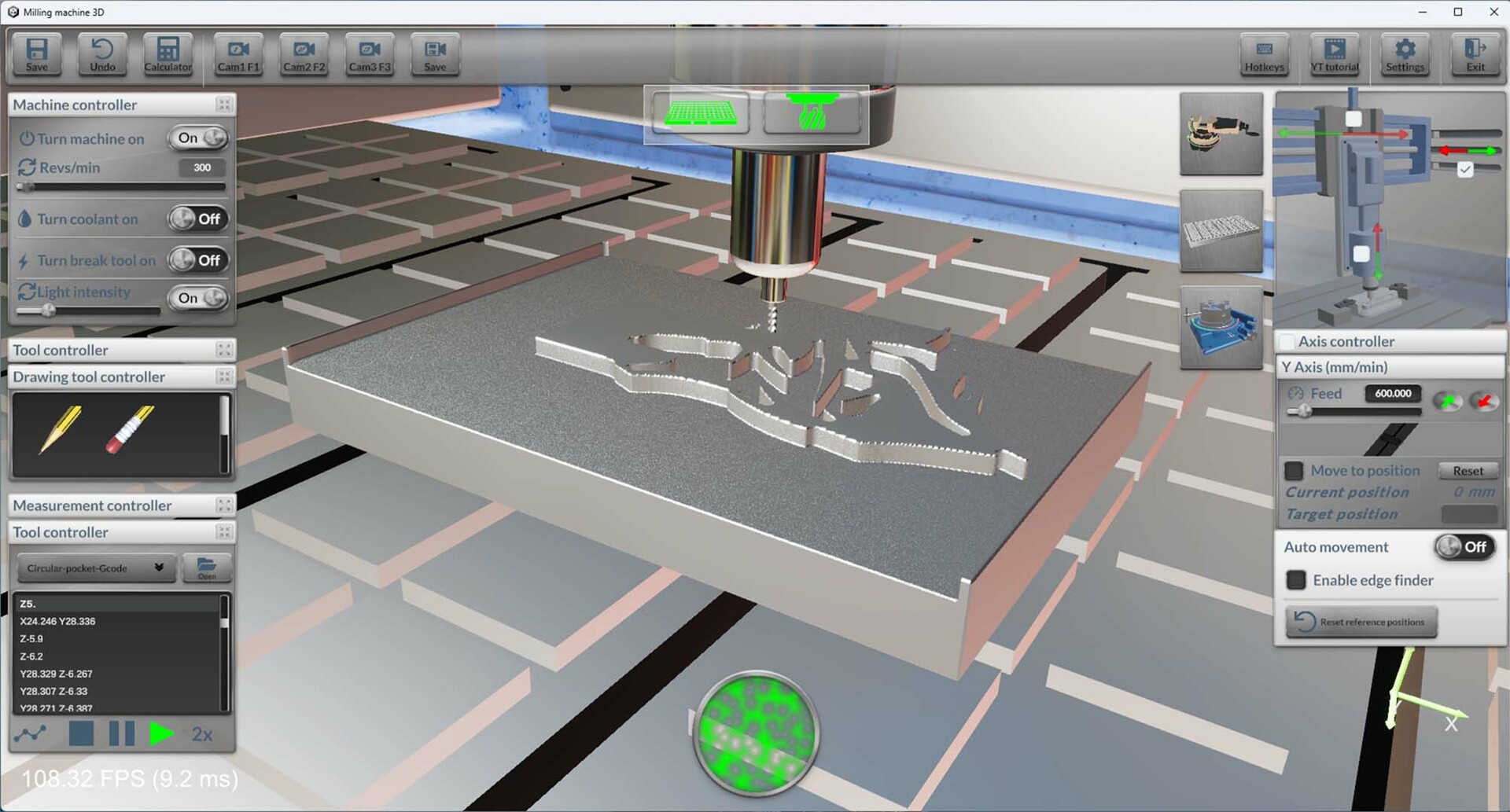The width and height of the screenshot is (1510, 812).
Task: Switch to Cam1 F1 camera view
Action: (x=238, y=54)
